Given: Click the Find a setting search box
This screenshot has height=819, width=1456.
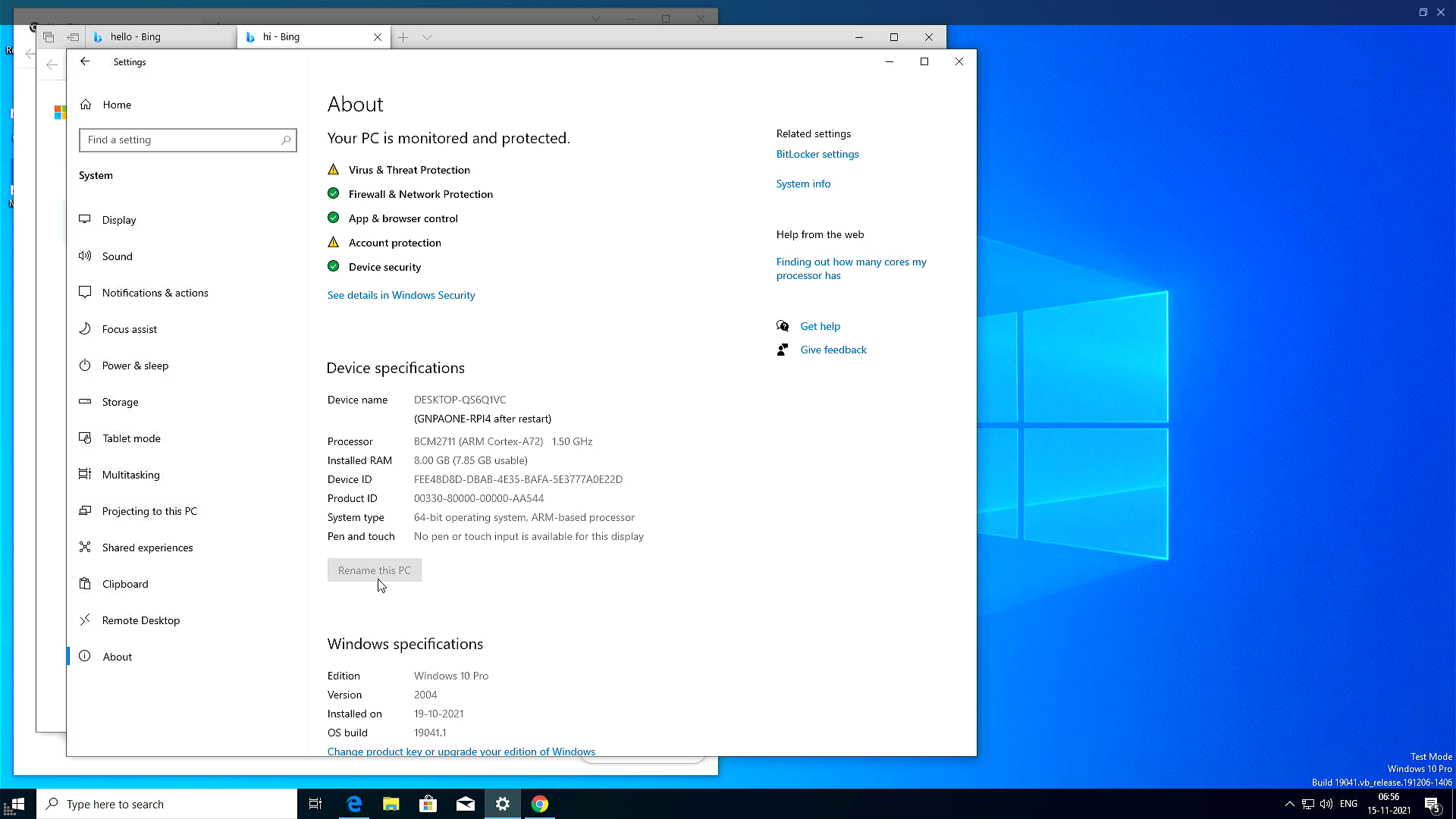Looking at the screenshot, I should click(x=187, y=140).
